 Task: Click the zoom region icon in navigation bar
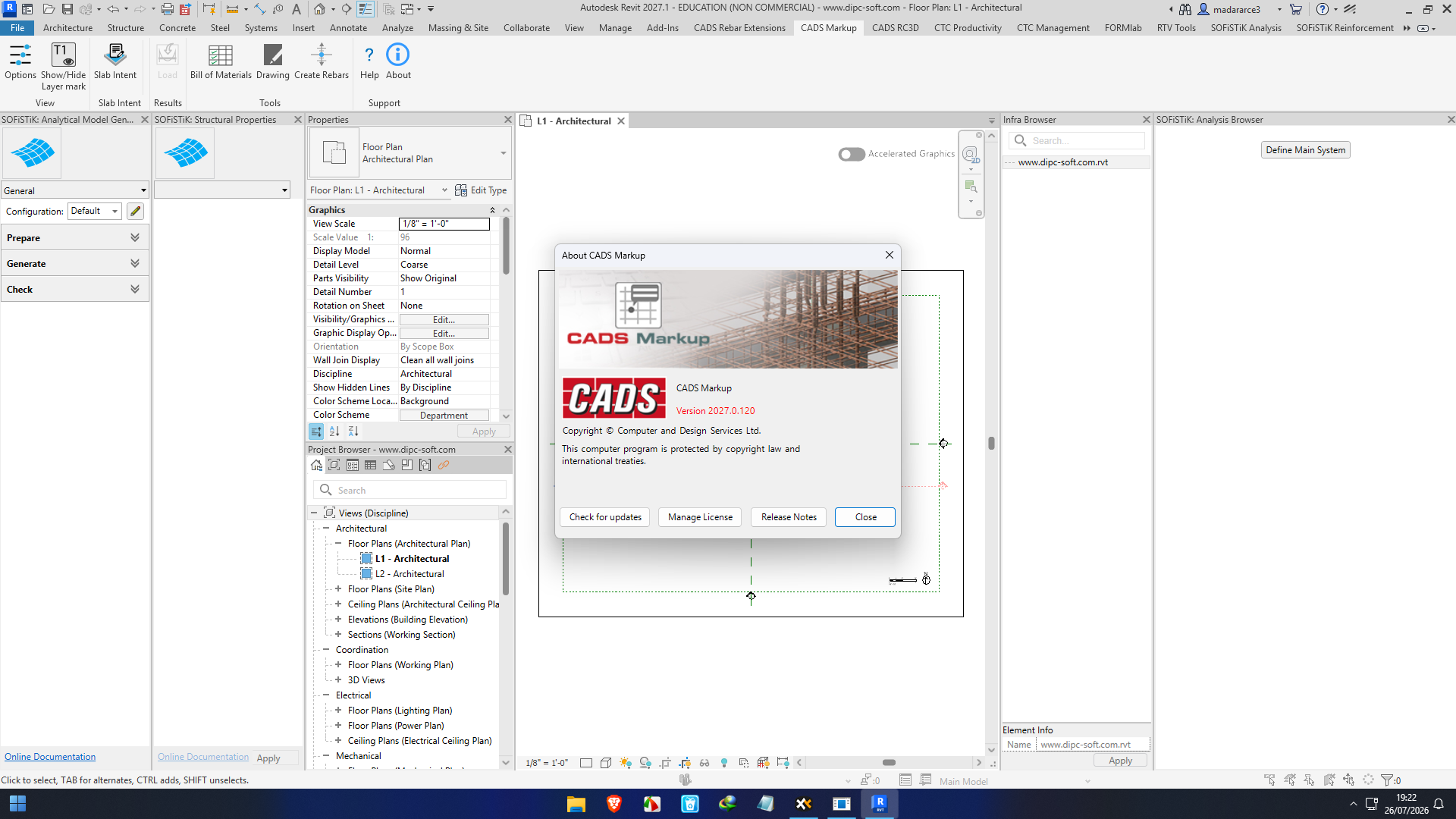click(x=971, y=187)
